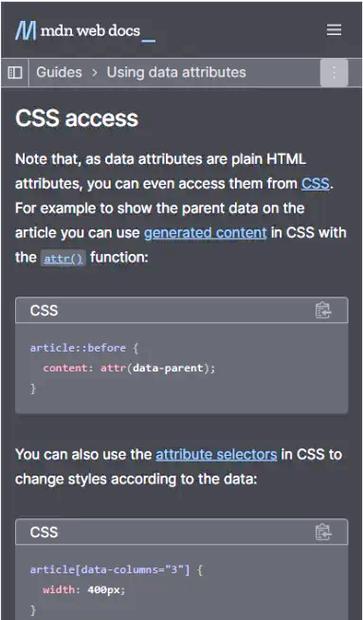363x620 pixels.
Task: Open the generated content link
Action: tap(205, 233)
